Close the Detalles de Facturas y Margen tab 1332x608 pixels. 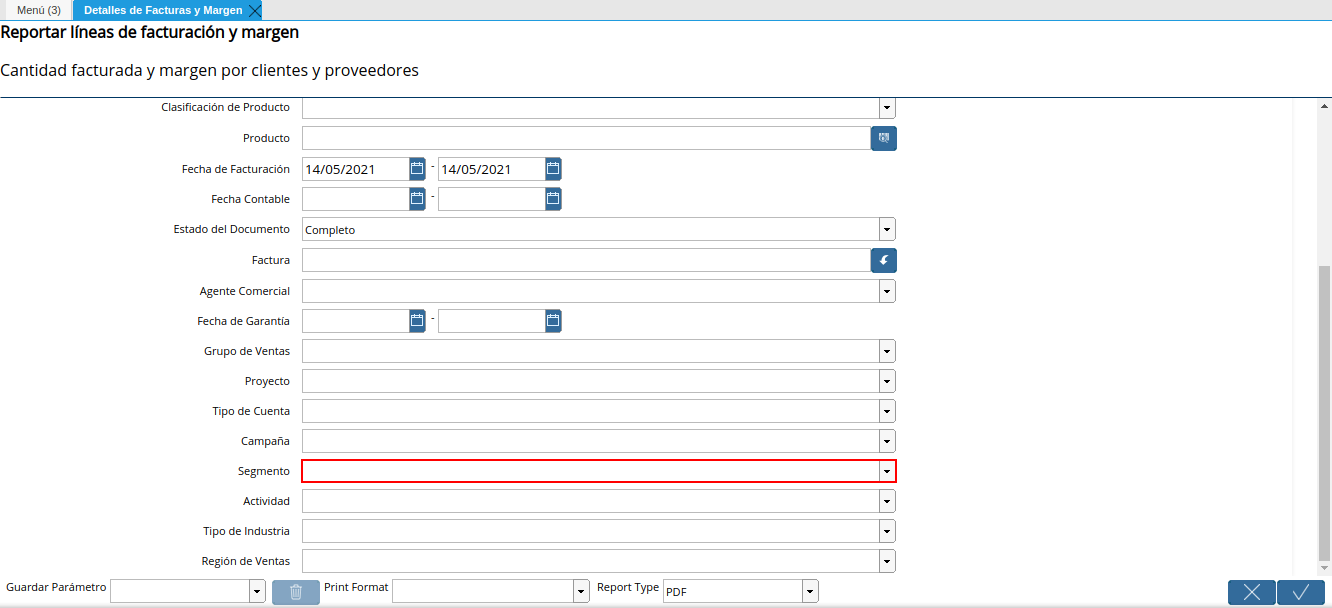pos(254,11)
